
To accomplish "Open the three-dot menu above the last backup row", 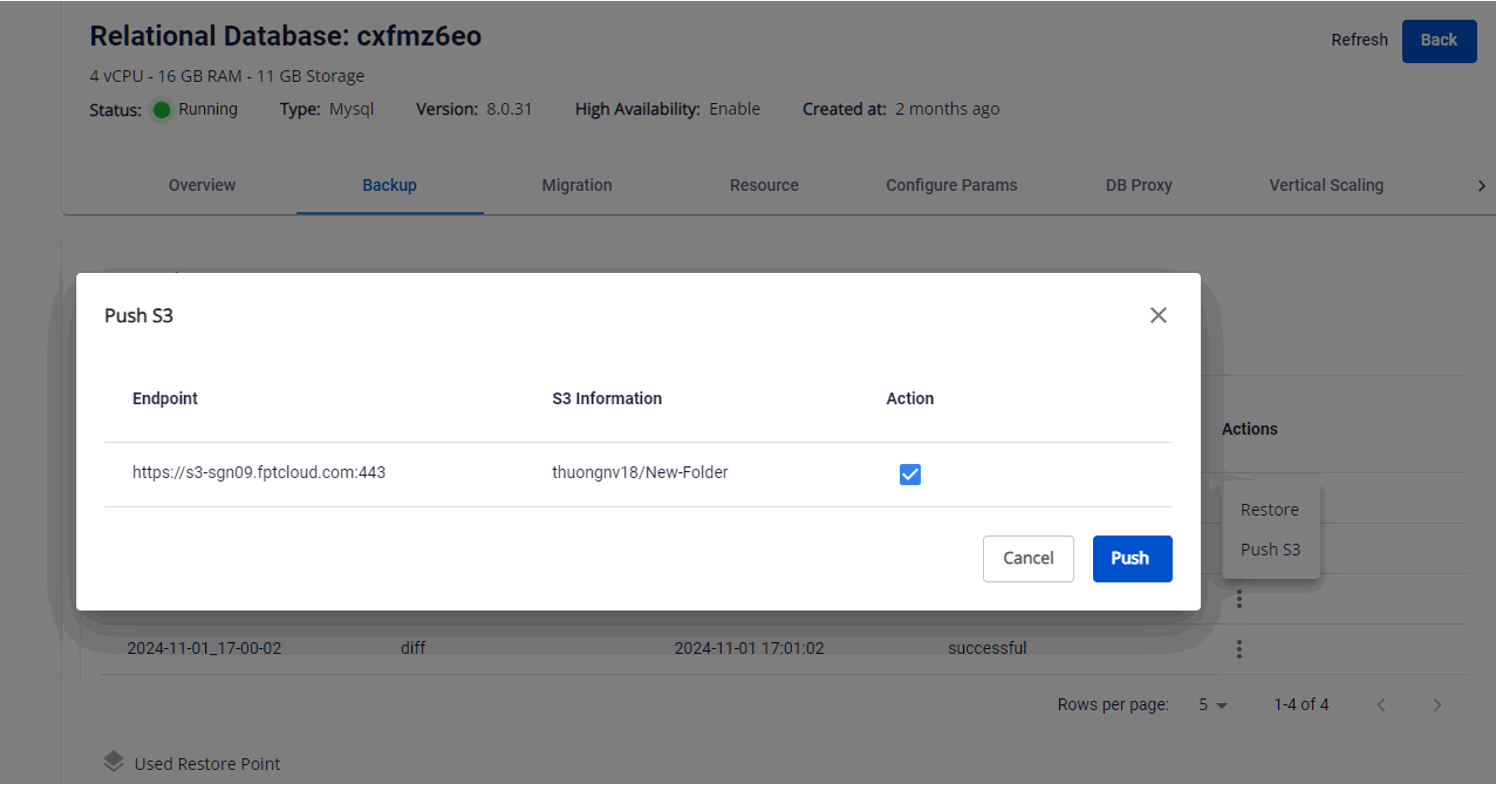I will (1239, 599).
